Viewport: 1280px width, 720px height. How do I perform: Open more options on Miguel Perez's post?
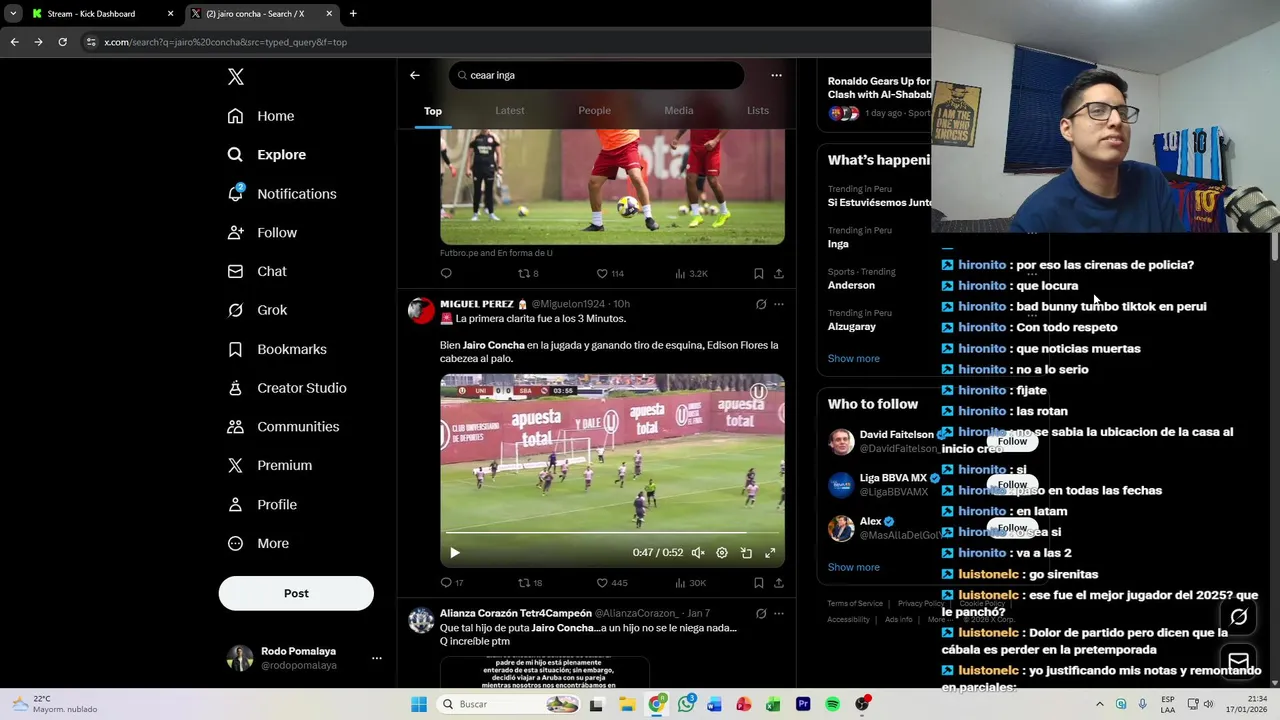click(x=779, y=304)
